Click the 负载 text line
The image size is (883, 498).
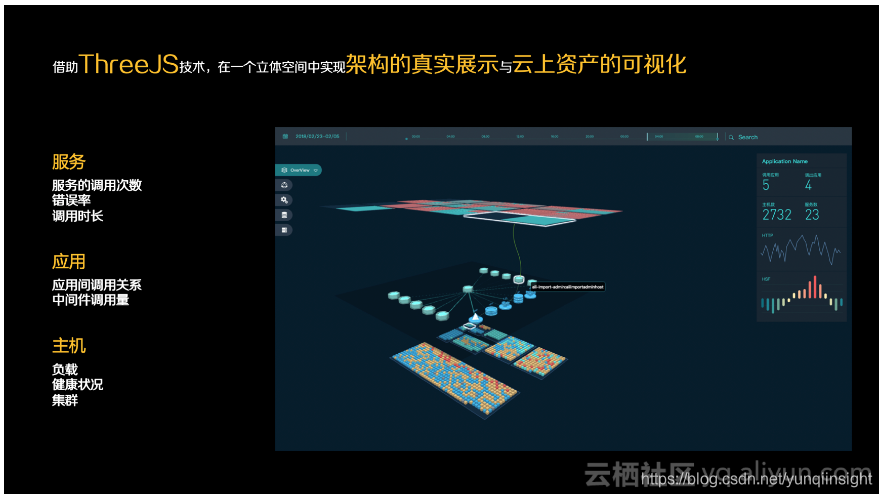point(65,370)
